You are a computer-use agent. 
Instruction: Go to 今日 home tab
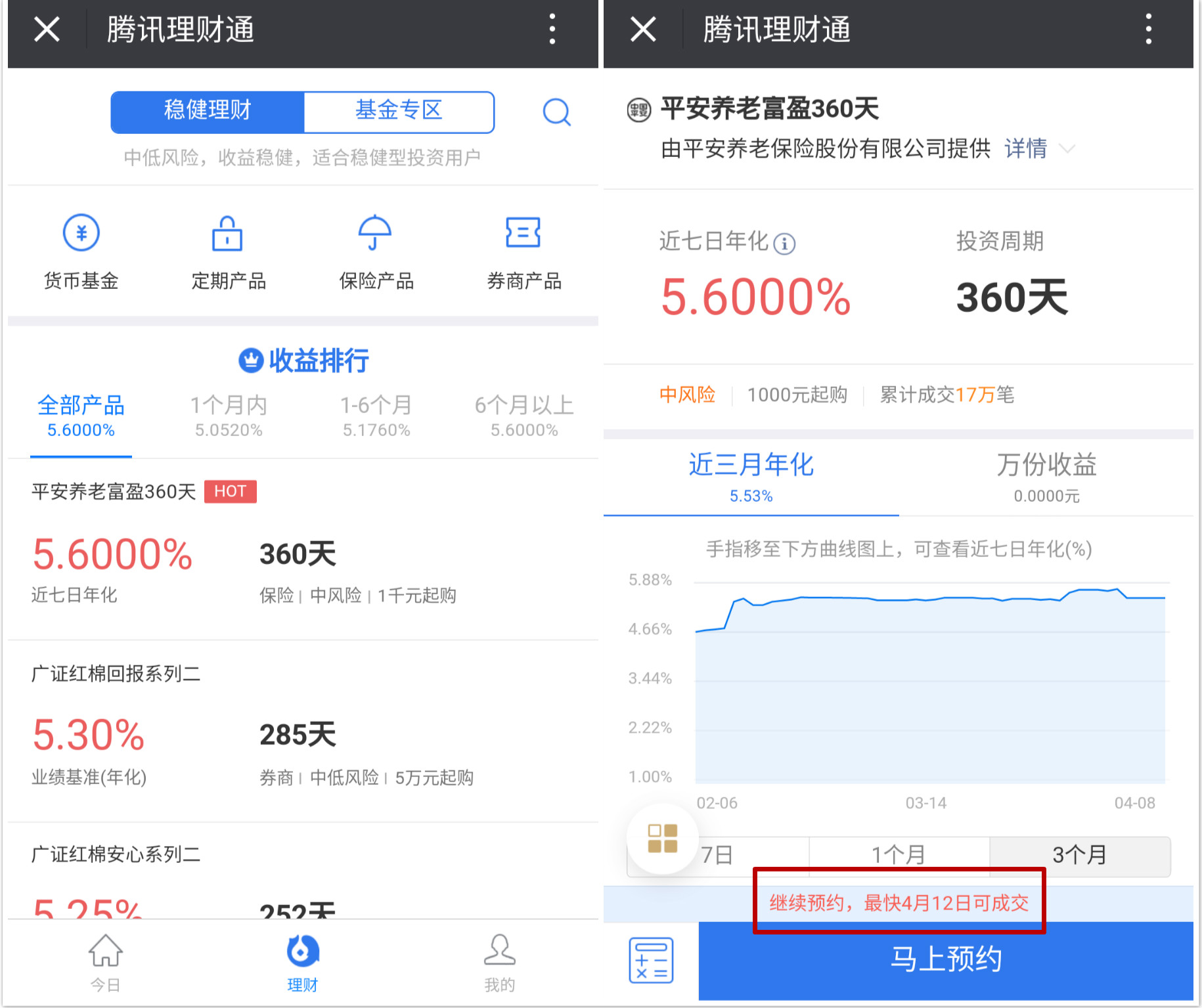pos(105,962)
